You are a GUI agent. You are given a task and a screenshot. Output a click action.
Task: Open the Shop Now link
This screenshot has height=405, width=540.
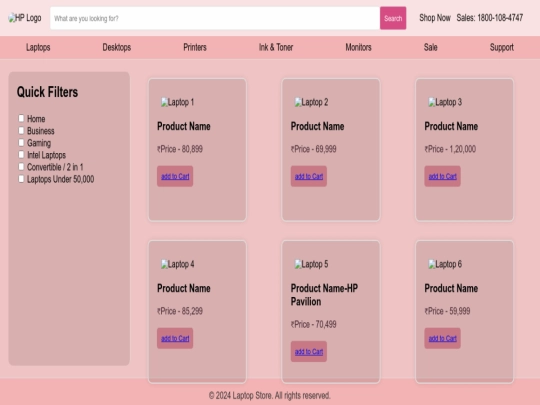pyautogui.click(x=435, y=18)
